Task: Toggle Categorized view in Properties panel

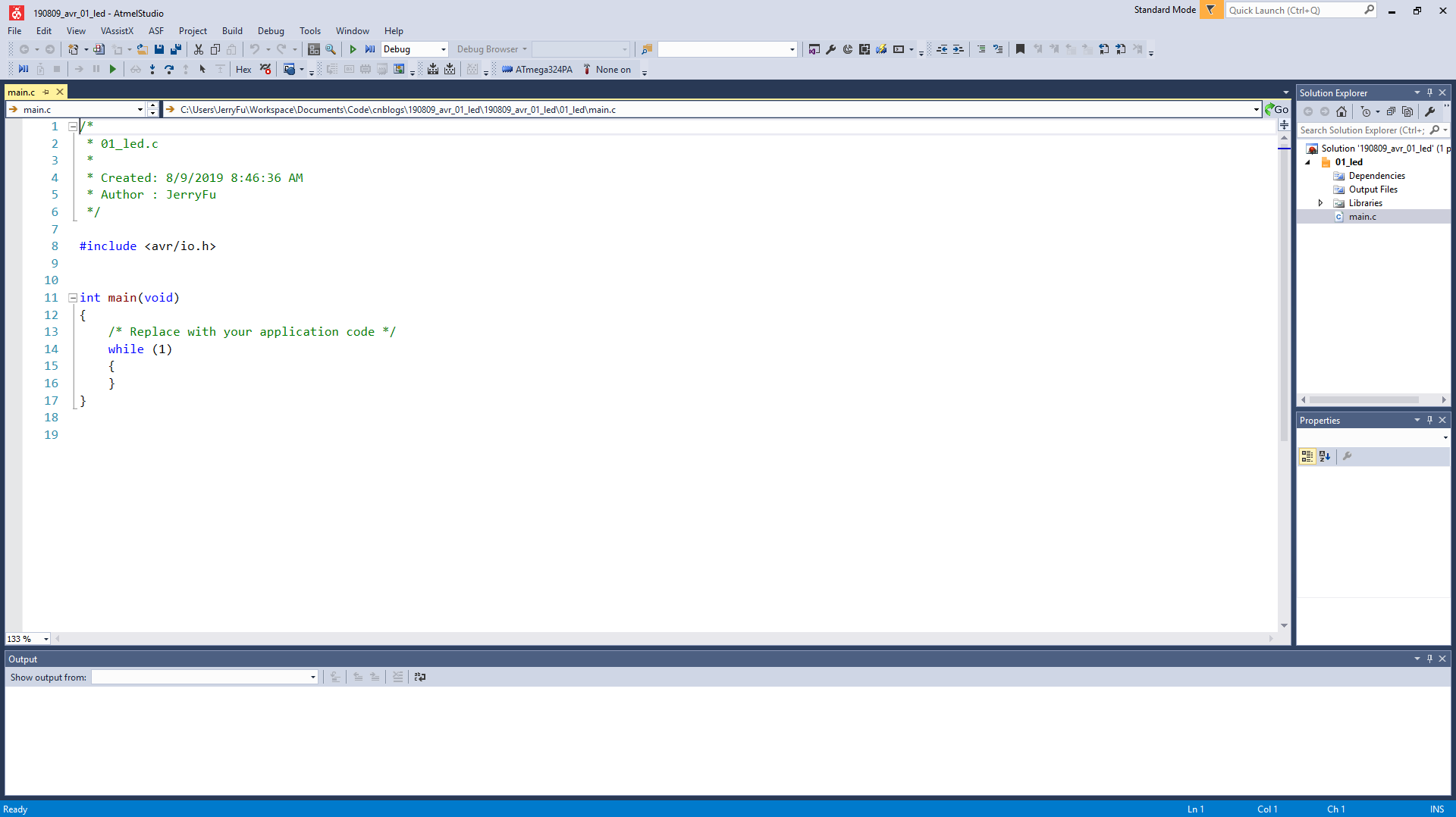Action: pos(1307,456)
